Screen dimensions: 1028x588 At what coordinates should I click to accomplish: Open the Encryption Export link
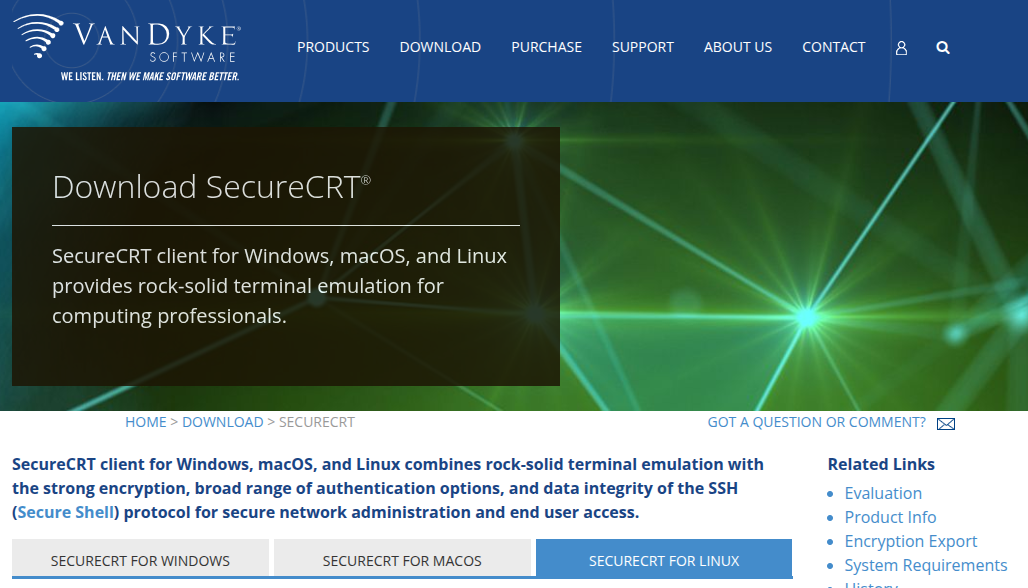(911, 541)
